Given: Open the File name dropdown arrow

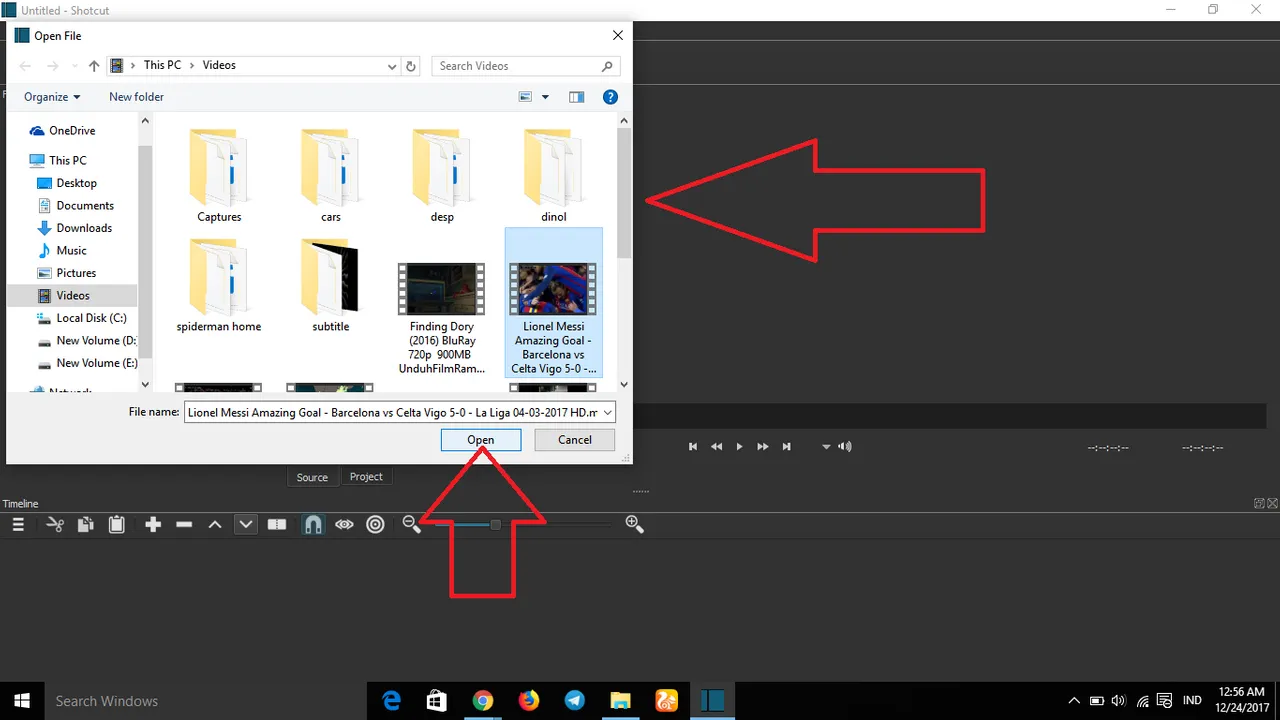Looking at the screenshot, I should [607, 412].
